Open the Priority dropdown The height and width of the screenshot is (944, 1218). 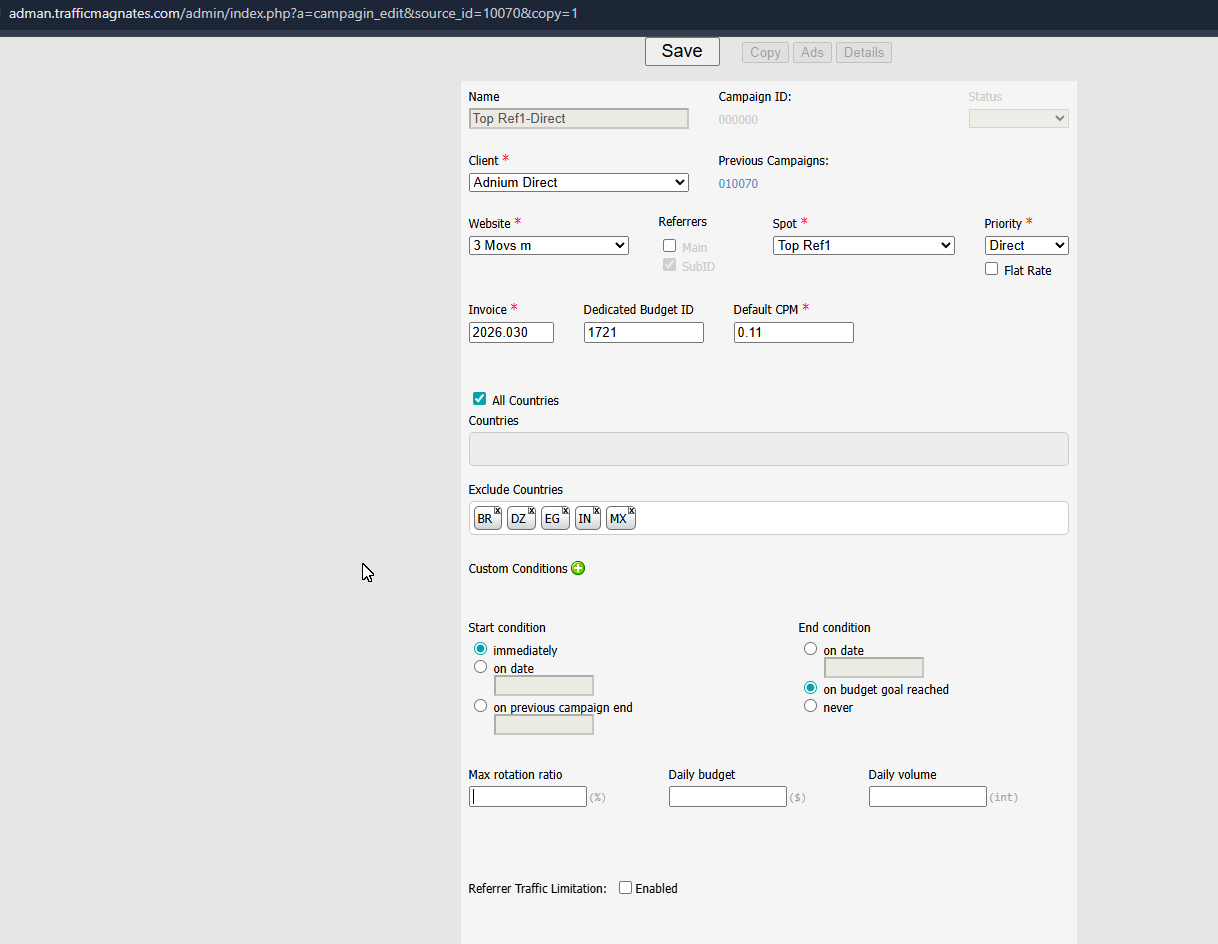(1027, 245)
